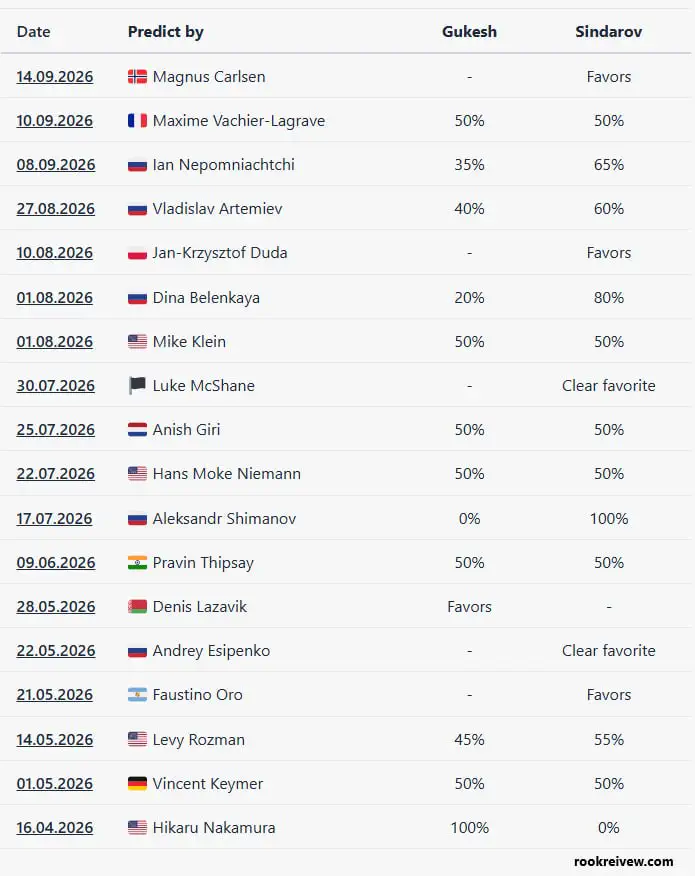Click French flag next to Maxime Vachier-Lagrave
The height and width of the screenshot is (876, 695).
[137, 121]
